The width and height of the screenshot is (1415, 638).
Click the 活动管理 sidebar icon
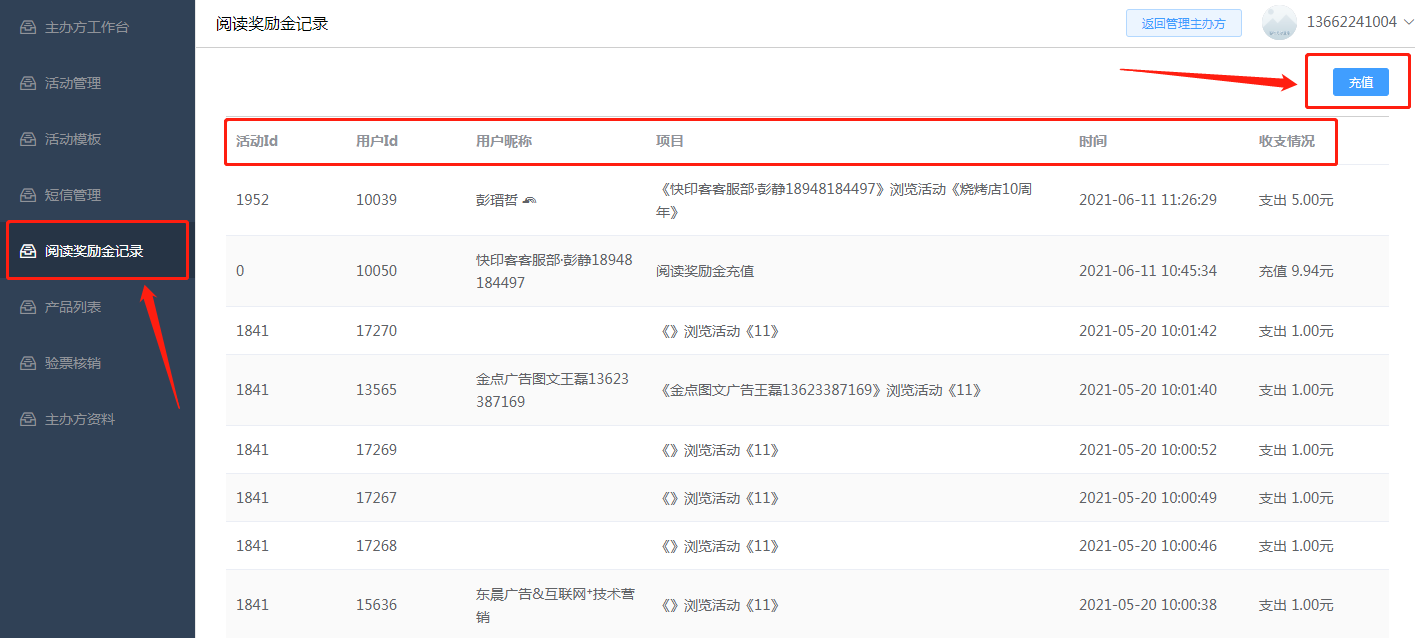click(28, 83)
